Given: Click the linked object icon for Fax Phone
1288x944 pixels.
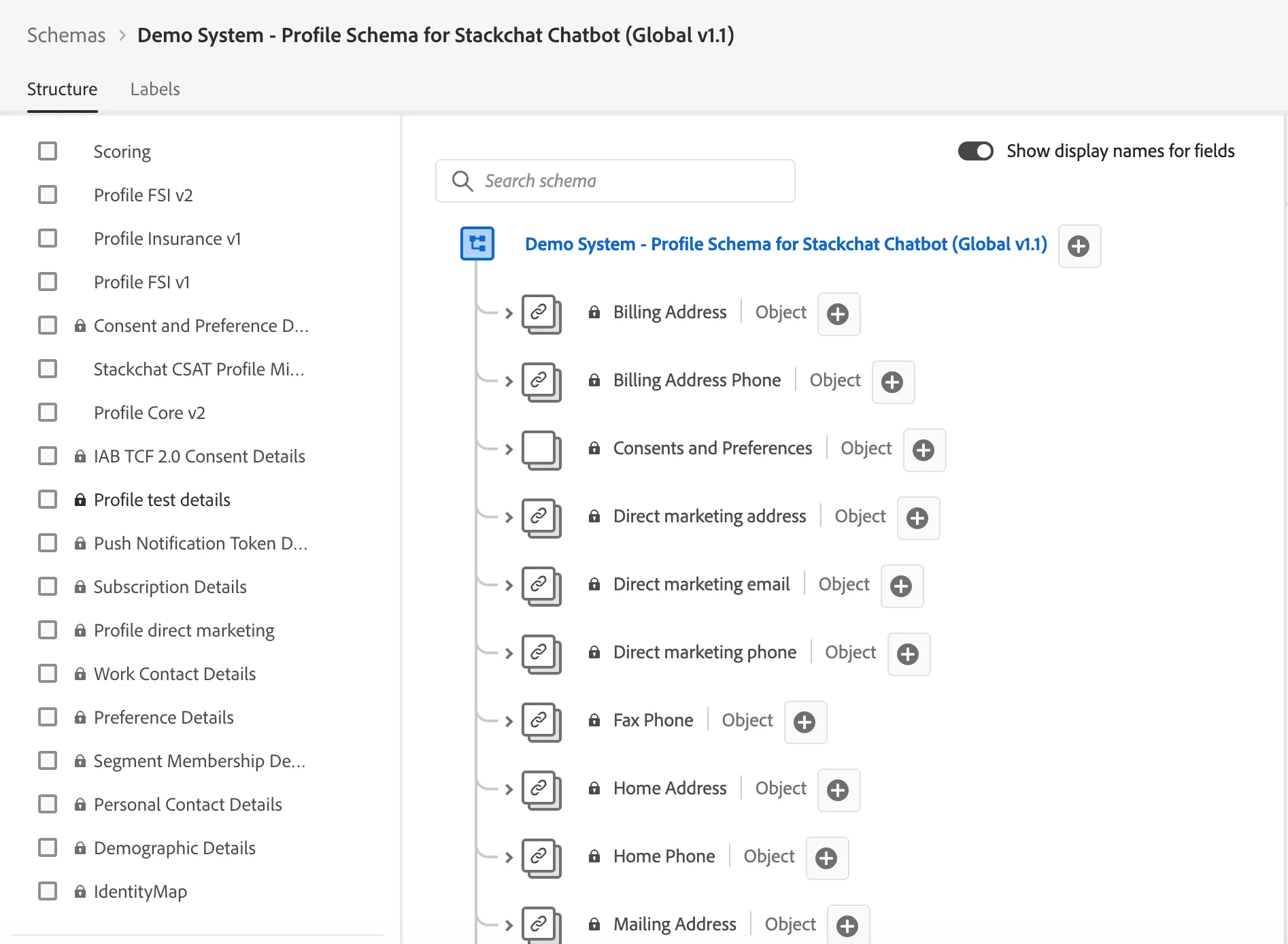Looking at the screenshot, I should [541, 722].
